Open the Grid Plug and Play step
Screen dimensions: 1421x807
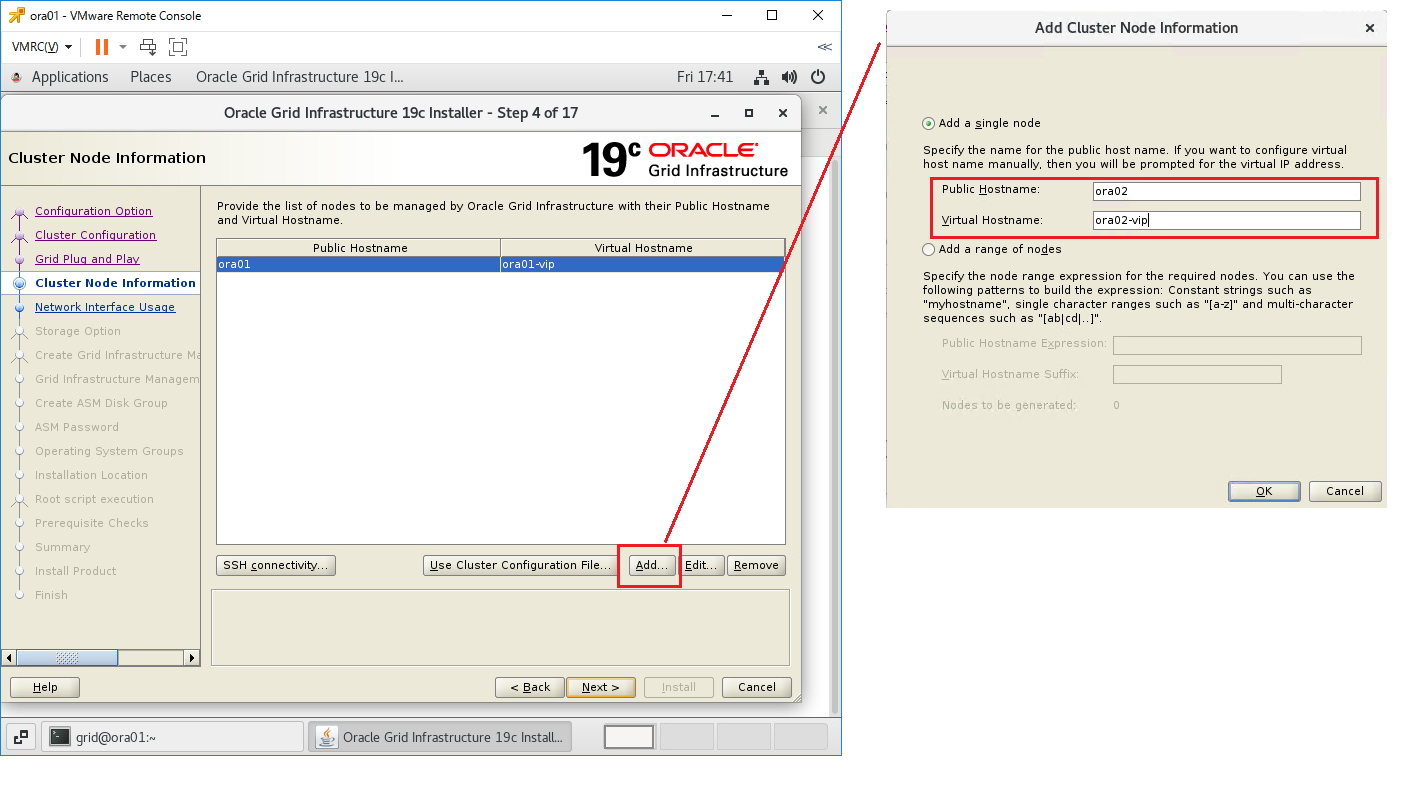(87, 259)
